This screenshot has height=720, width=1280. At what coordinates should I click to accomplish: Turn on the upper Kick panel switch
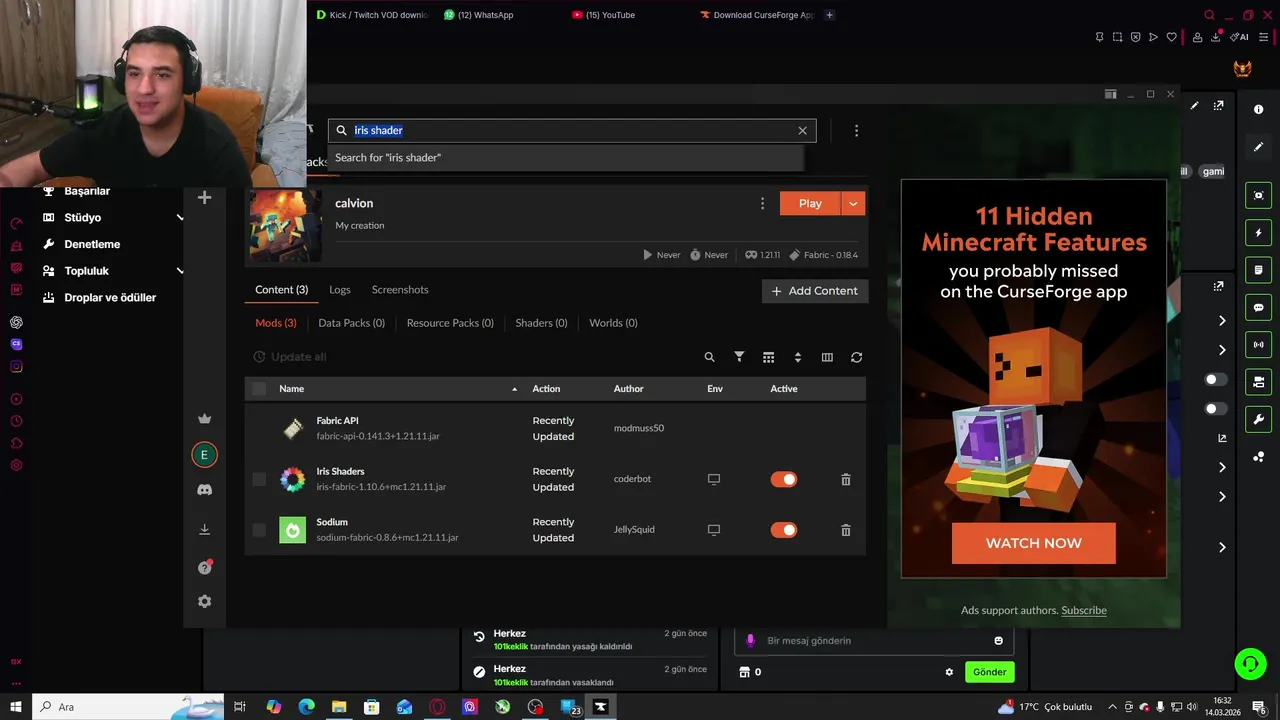(x=1215, y=380)
